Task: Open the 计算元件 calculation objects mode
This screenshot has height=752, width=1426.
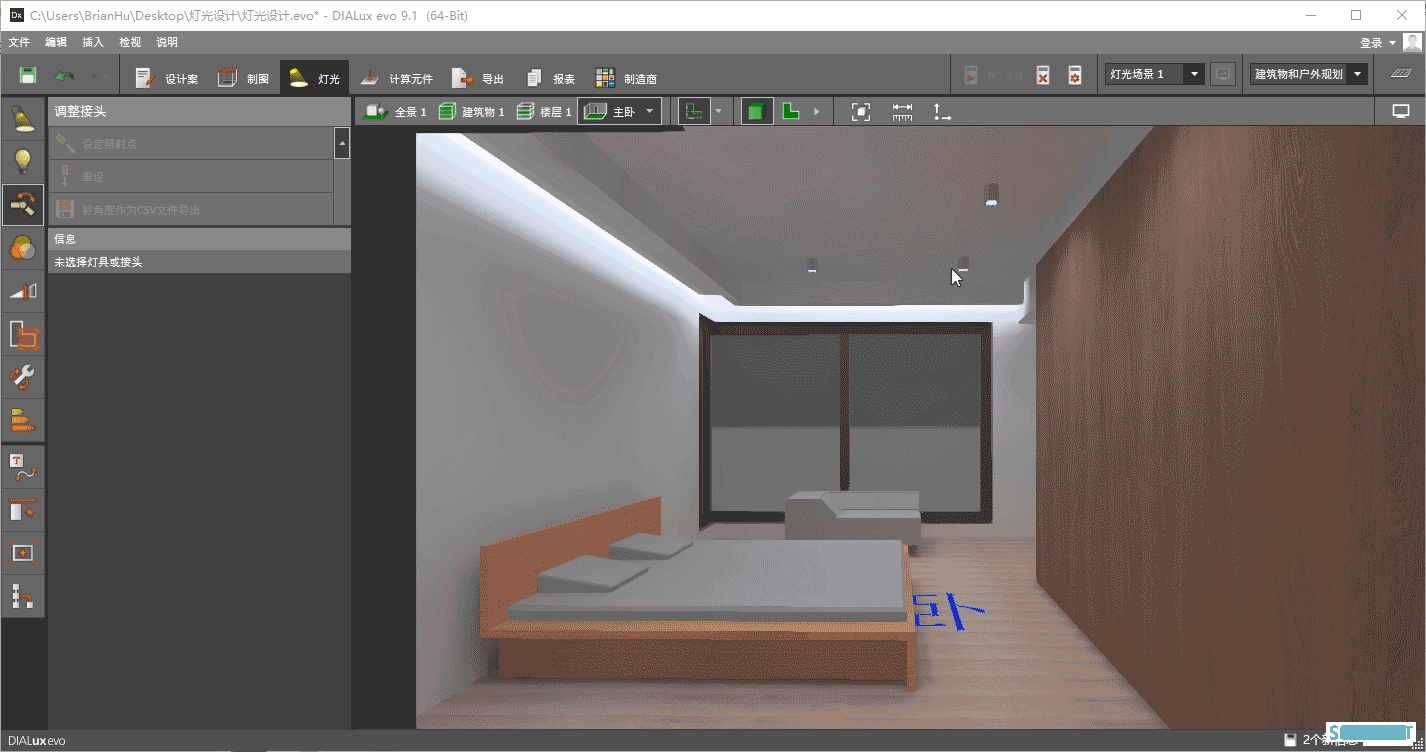Action: pos(396,77)
